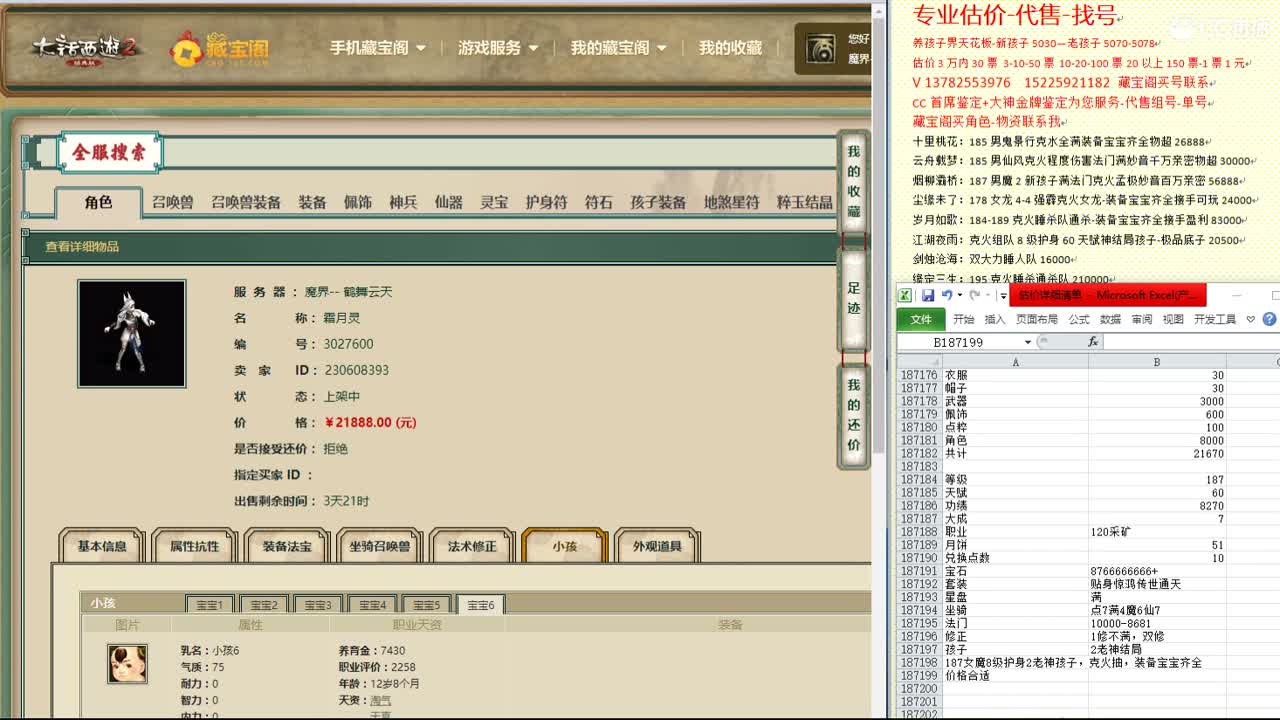Click the 小孩6 baby portrait image

[128, 664]
